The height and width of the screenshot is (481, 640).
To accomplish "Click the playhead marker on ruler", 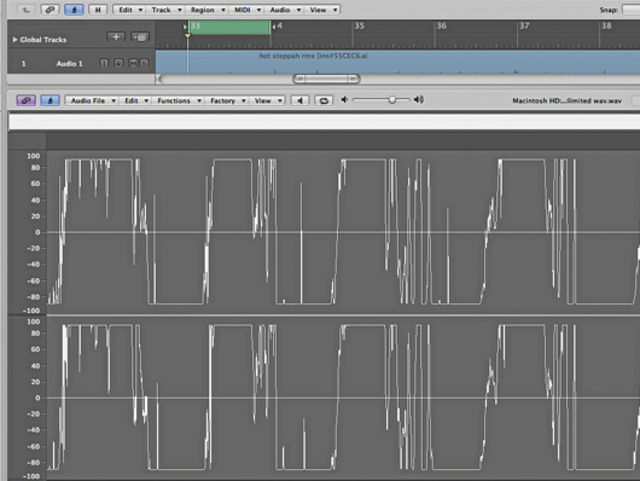I will tap(187, 36).
